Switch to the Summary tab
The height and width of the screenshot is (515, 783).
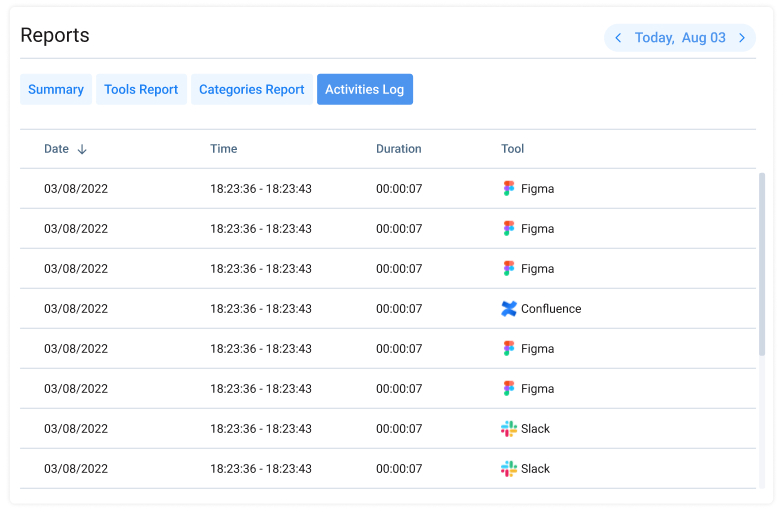click(x=56, y=89)
